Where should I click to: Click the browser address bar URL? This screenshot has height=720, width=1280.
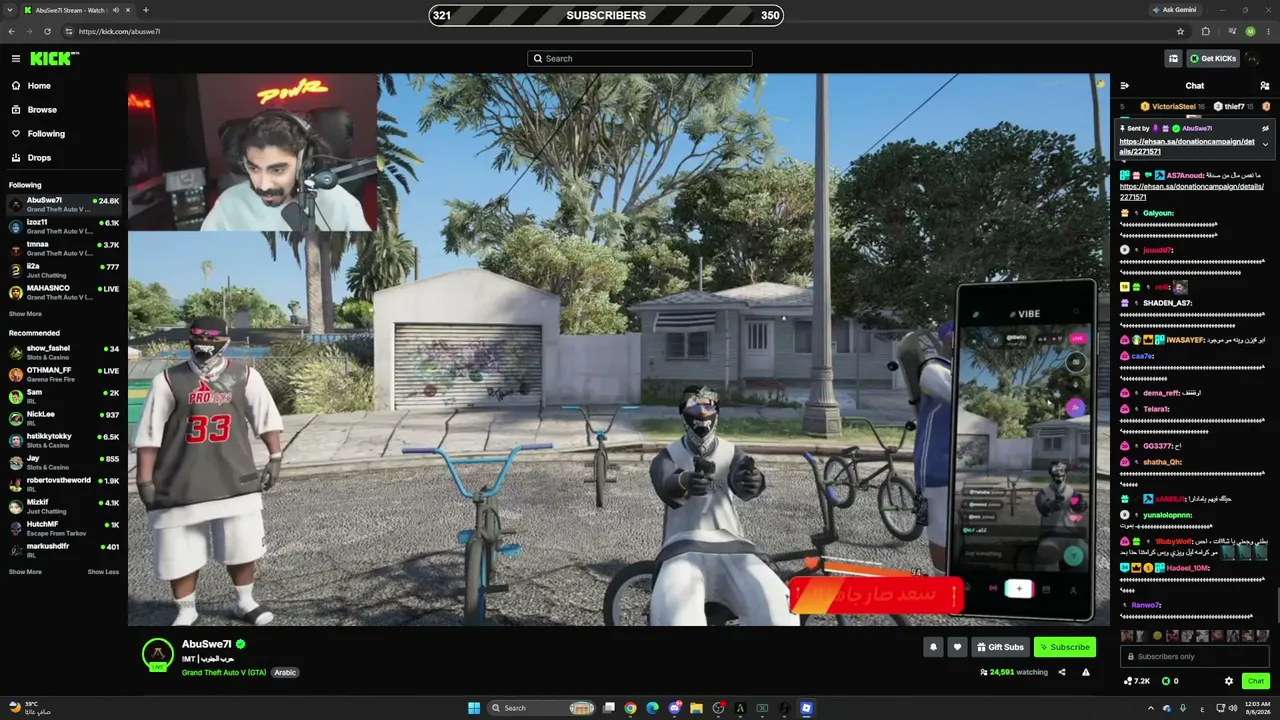pos(120,31)
